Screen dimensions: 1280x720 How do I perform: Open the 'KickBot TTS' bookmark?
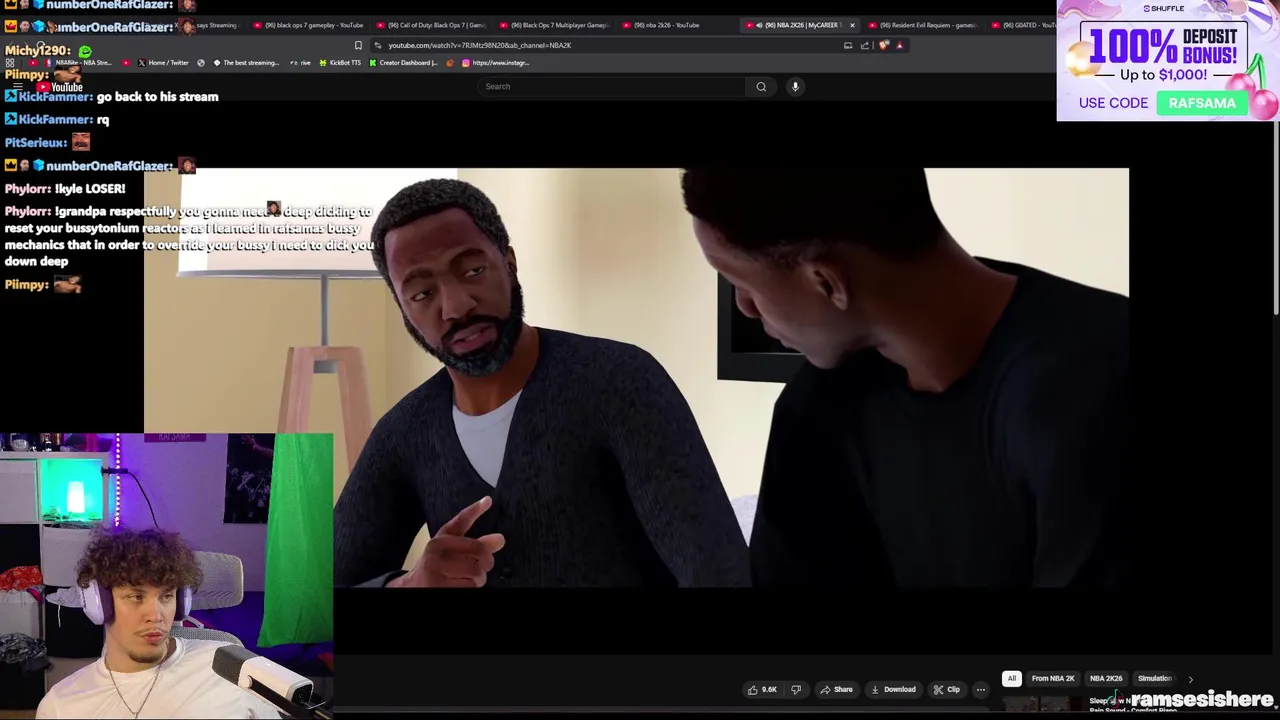[x=340, y=63]
